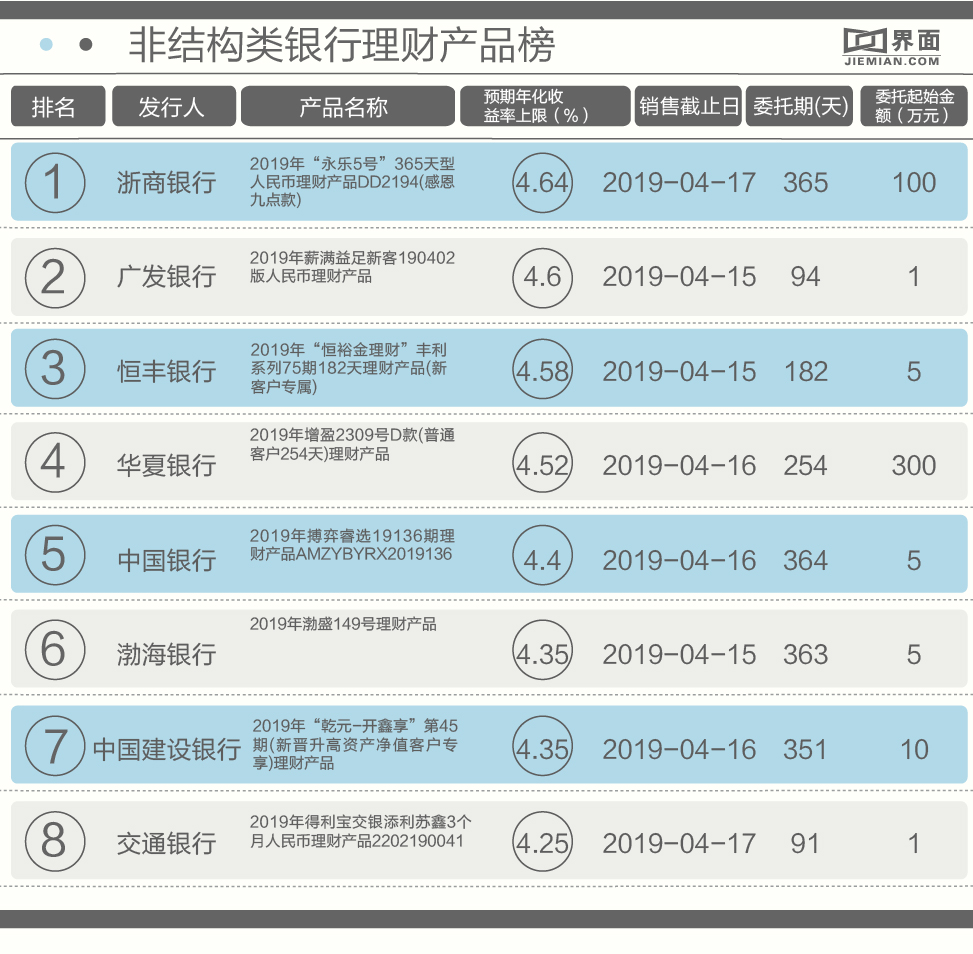Click the rank 4 circle badge
Screen dimensions: 973x954
tap(55, 462)
